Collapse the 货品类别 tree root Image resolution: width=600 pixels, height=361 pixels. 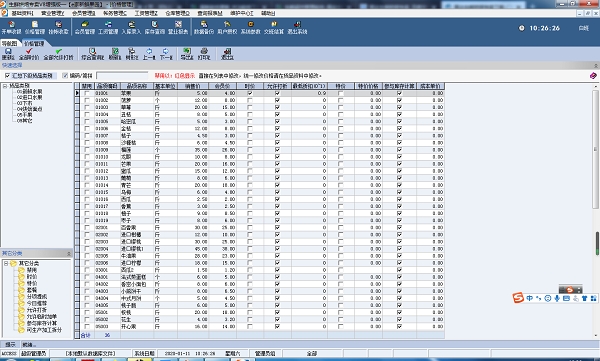coord(5,86)
